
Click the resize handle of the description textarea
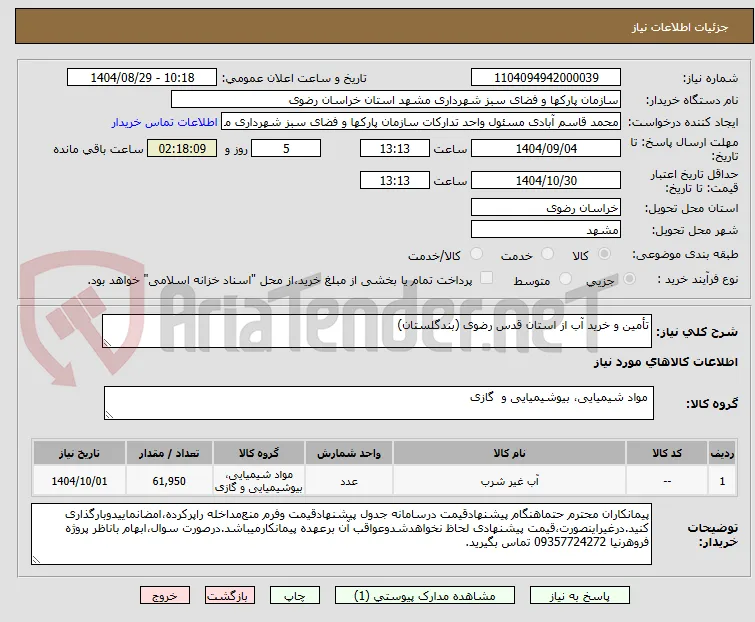click(x=107, y=343)
